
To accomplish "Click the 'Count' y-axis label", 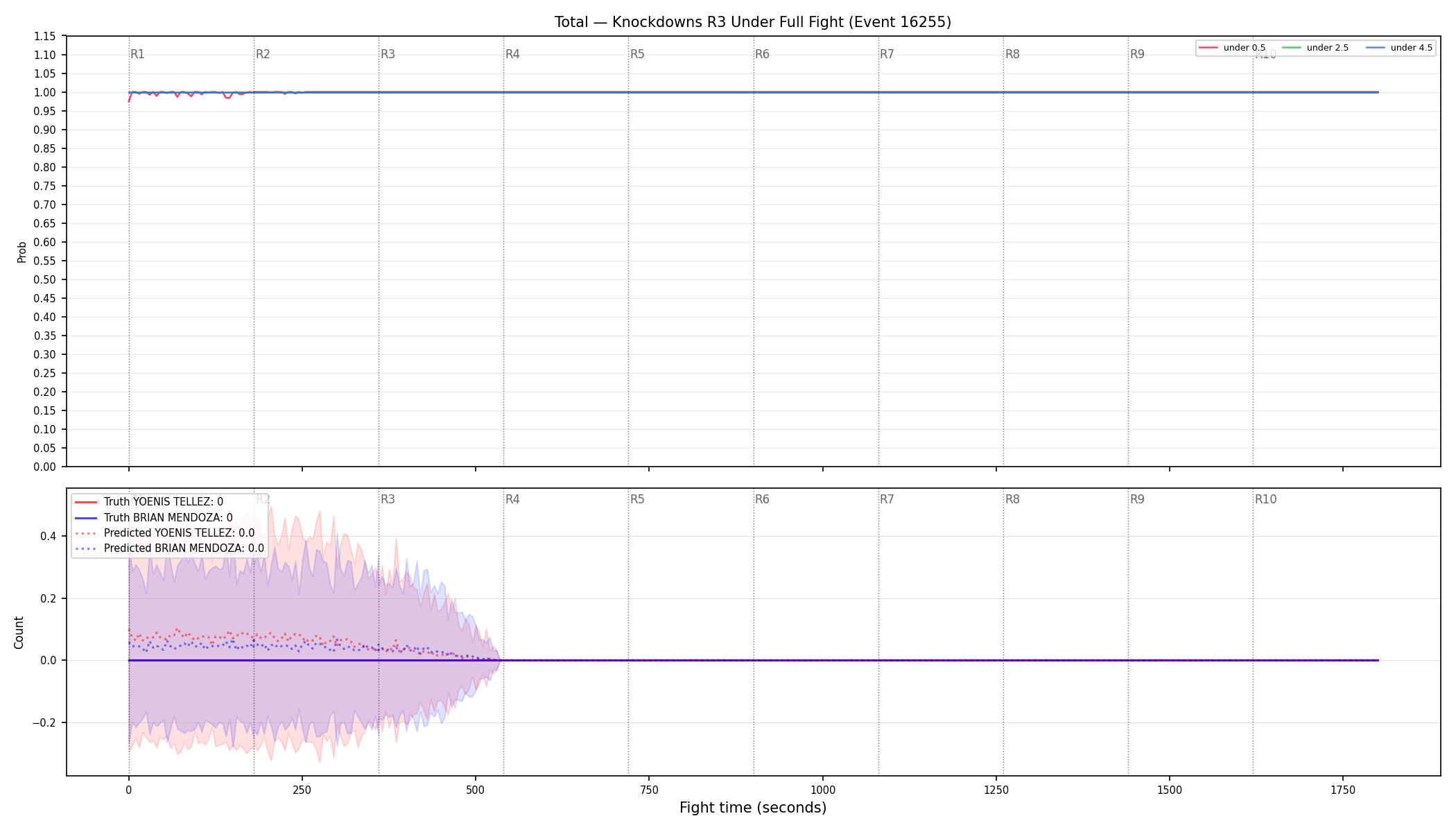I will click(19, 632).
